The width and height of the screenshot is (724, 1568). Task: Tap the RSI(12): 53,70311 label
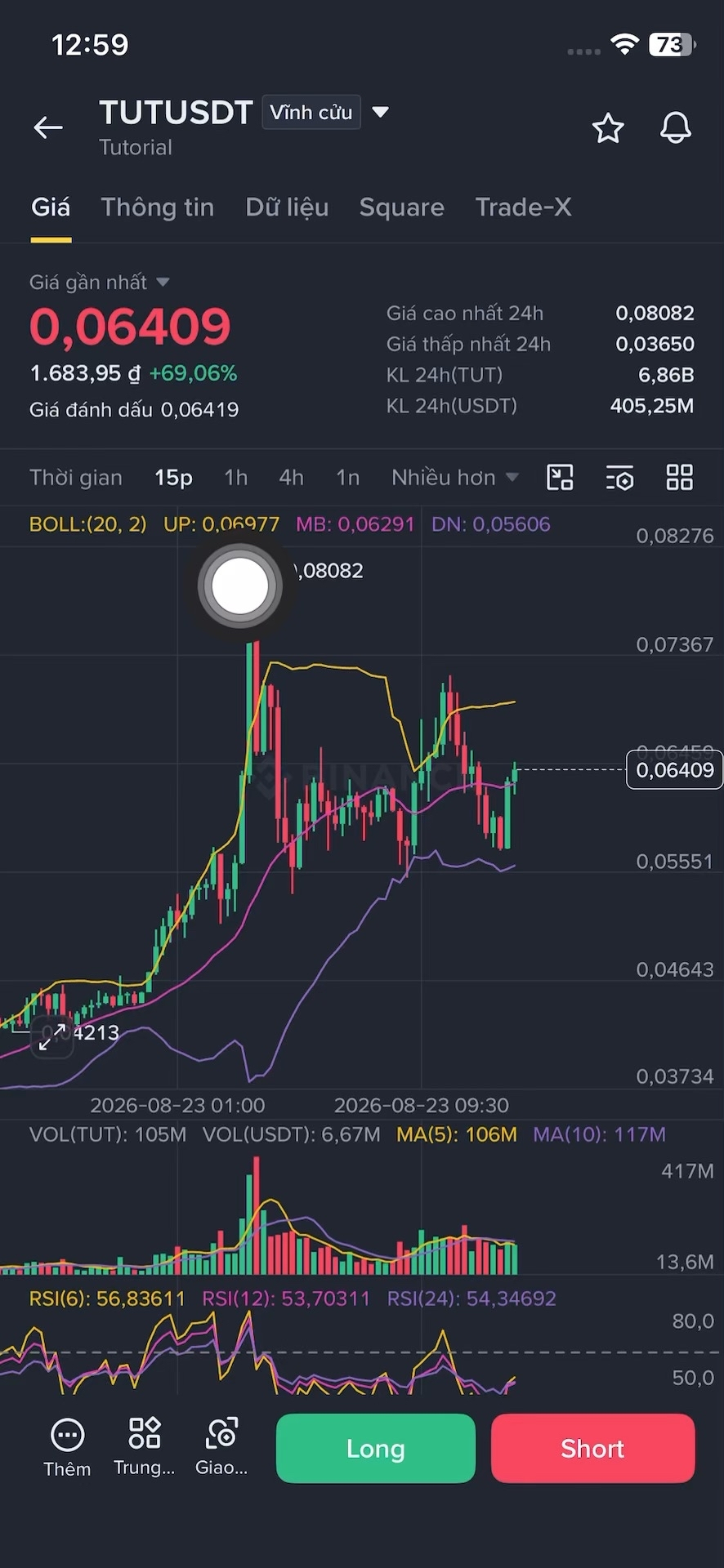tap(286, 1298)
